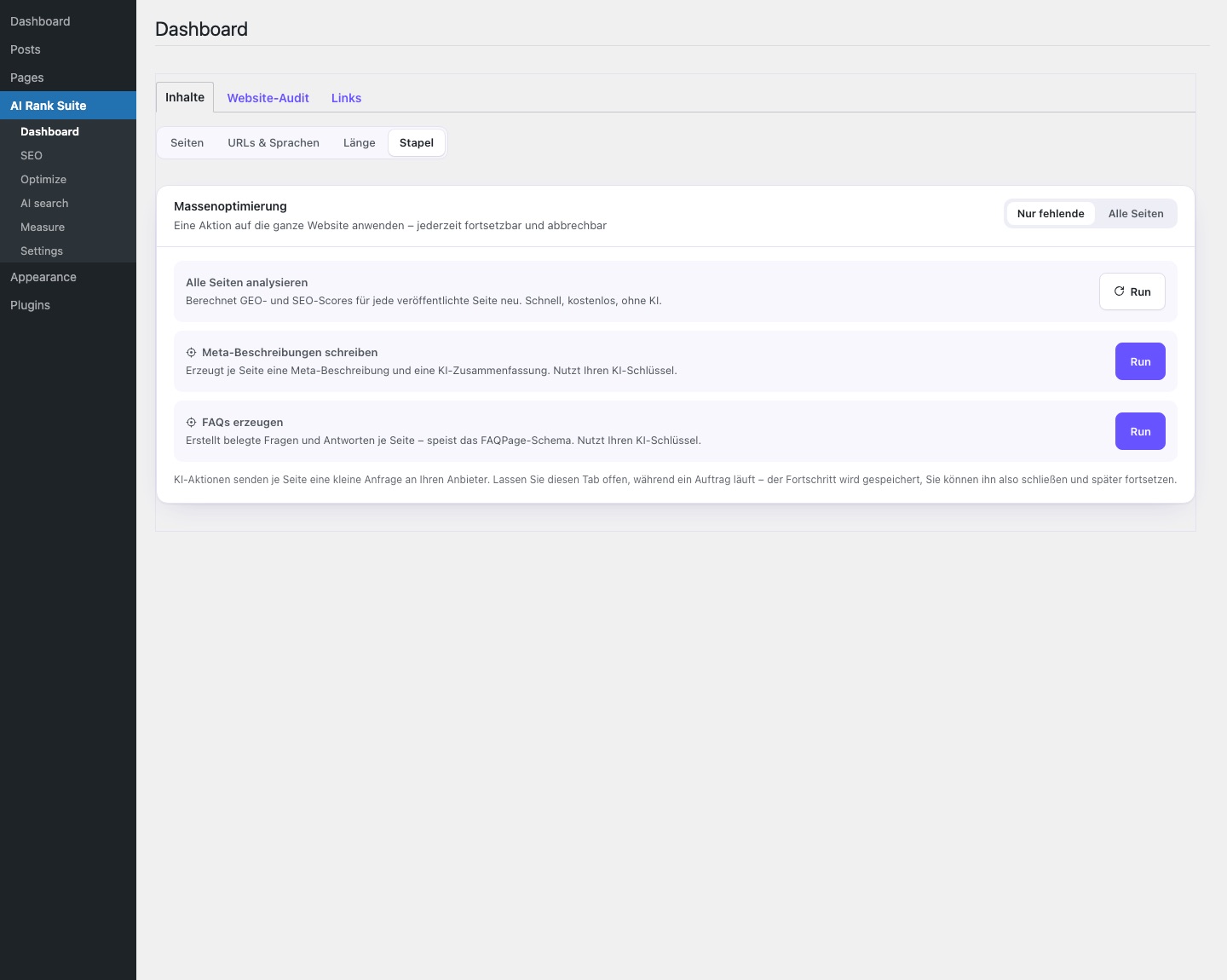Switch scope to Alle Seiten
Image resolution: width=1227 pixels, height=980 pixels.
[1136, 214]
